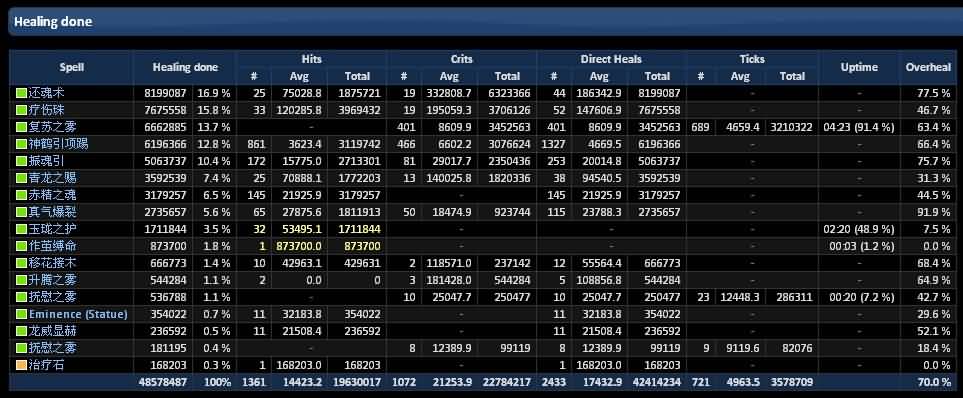Screen dimensions: 963x398
Task: Click the green square beside 疗伤珠
Action: point(21,111)
